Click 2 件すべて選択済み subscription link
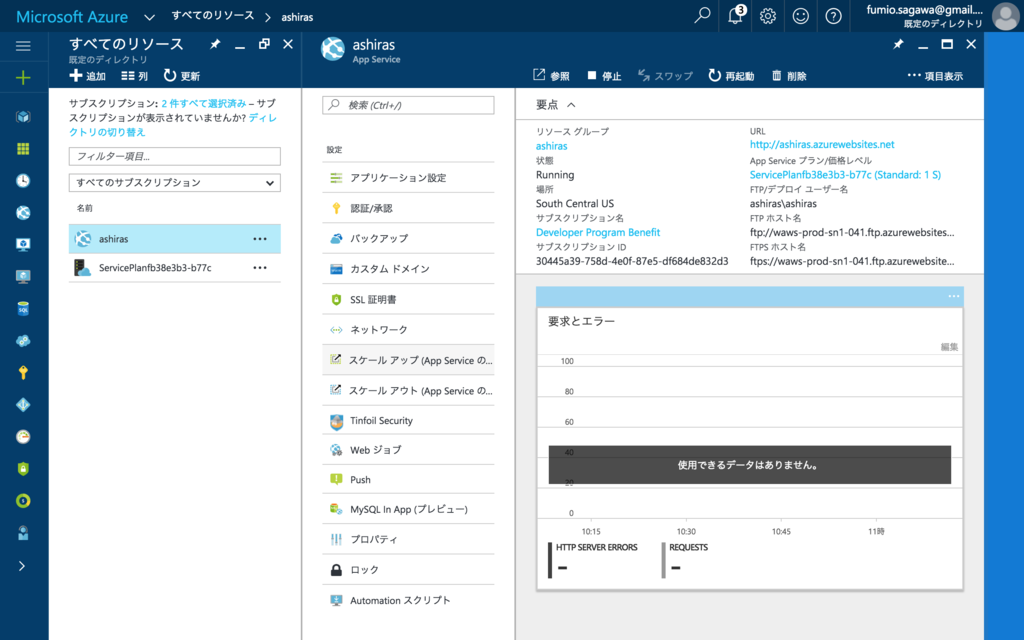The height and width of the screenshot is (640, 1024). click(x=204, y=103)
